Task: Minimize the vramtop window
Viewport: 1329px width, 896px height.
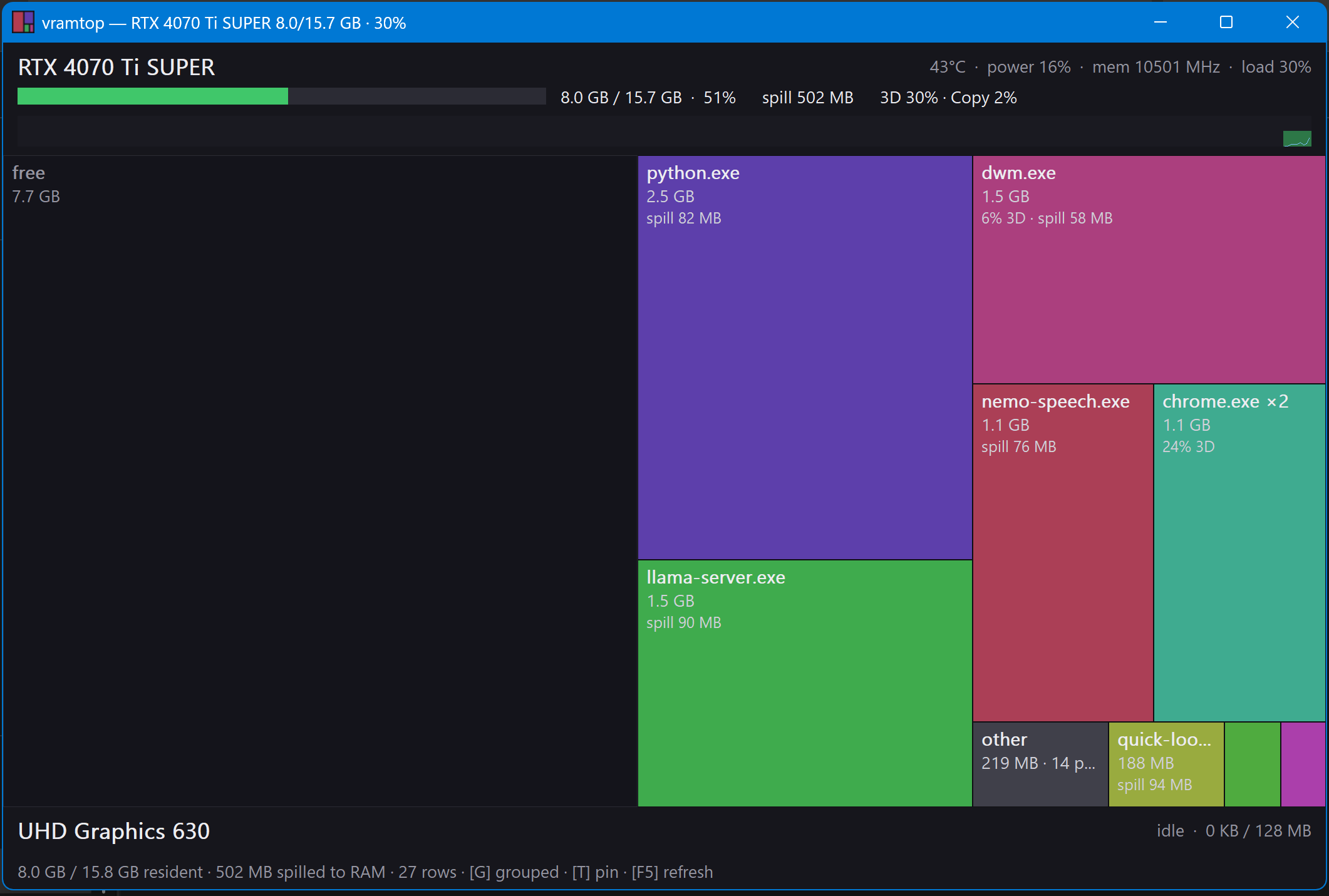Action: [x=1161, y=23]
